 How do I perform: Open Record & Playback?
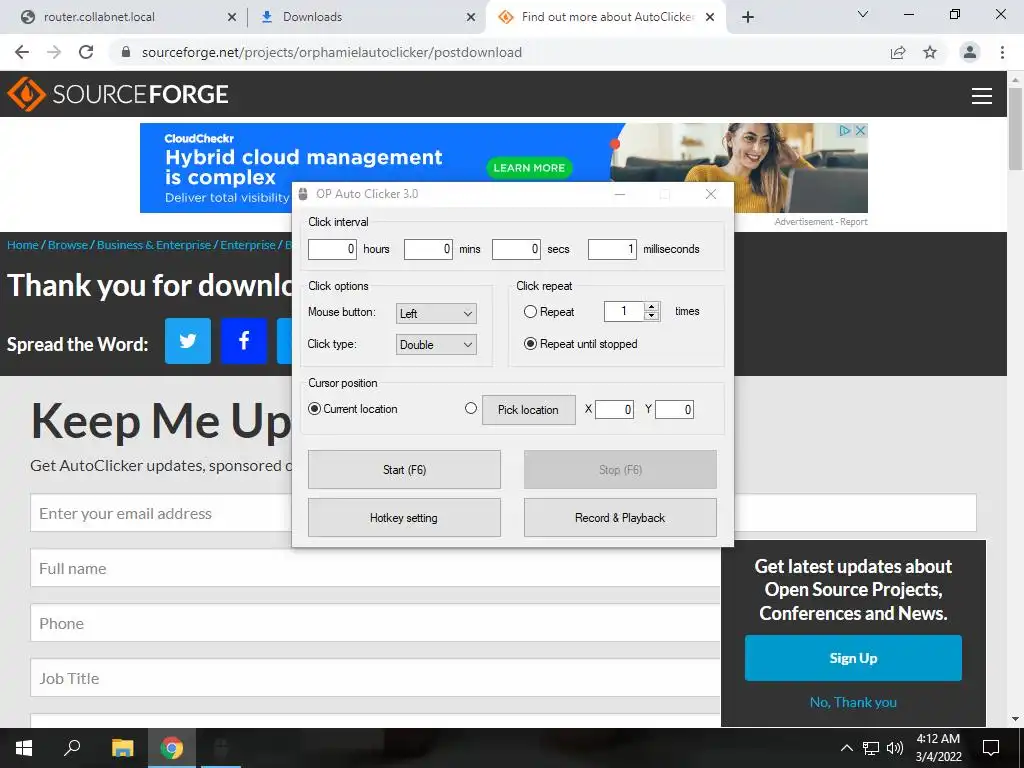click(x=620, y=518)
